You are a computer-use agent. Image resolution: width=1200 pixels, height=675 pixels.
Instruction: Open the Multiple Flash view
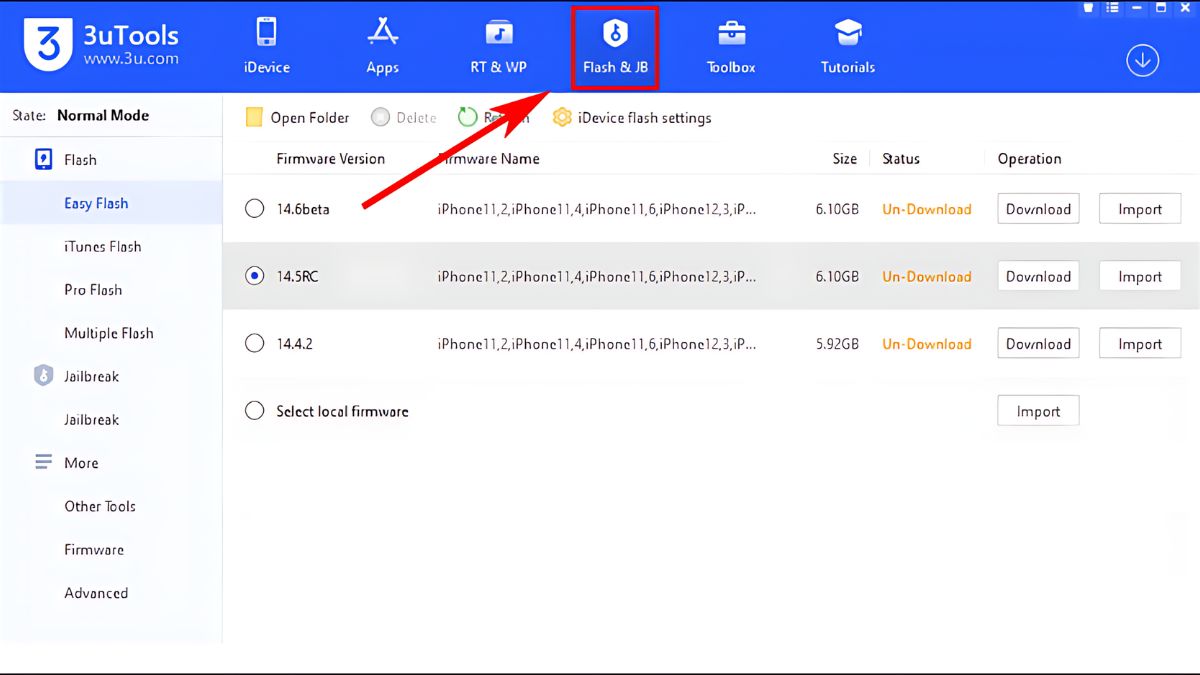pos(108,333)
